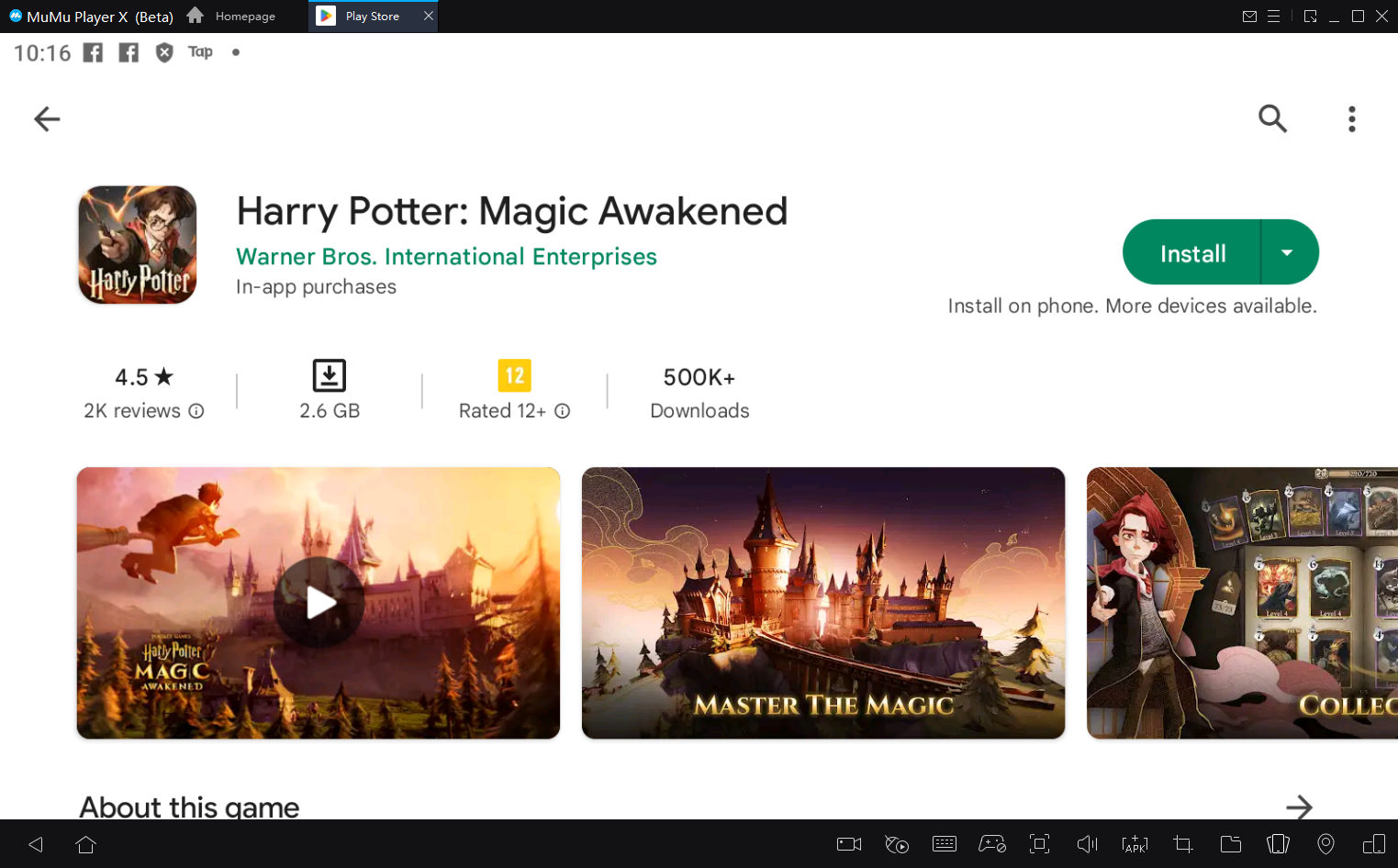
Task: Open the operation recorder icon
Action: [897, 844]
